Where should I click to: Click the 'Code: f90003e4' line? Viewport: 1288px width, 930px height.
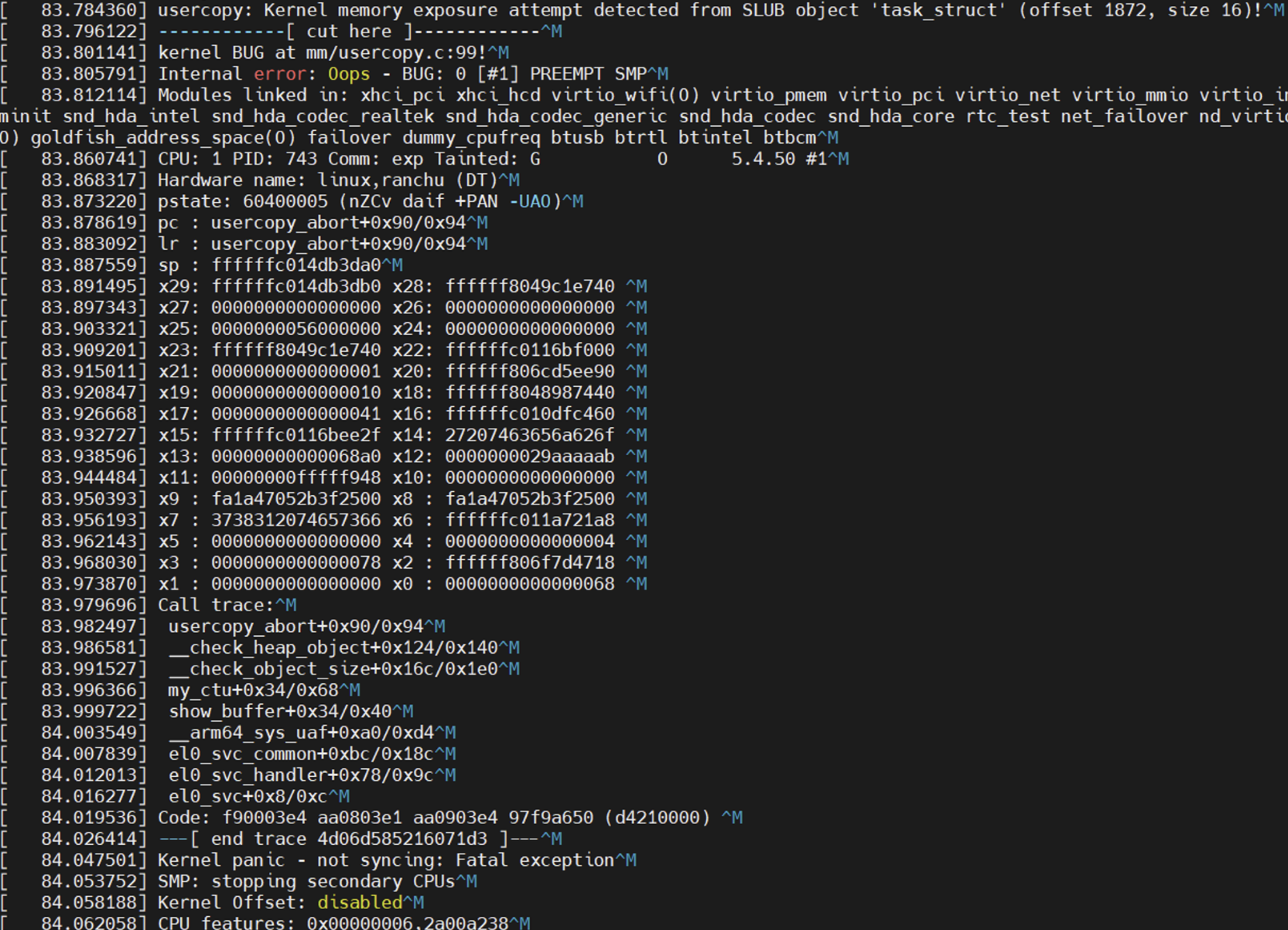click(434, 818)
